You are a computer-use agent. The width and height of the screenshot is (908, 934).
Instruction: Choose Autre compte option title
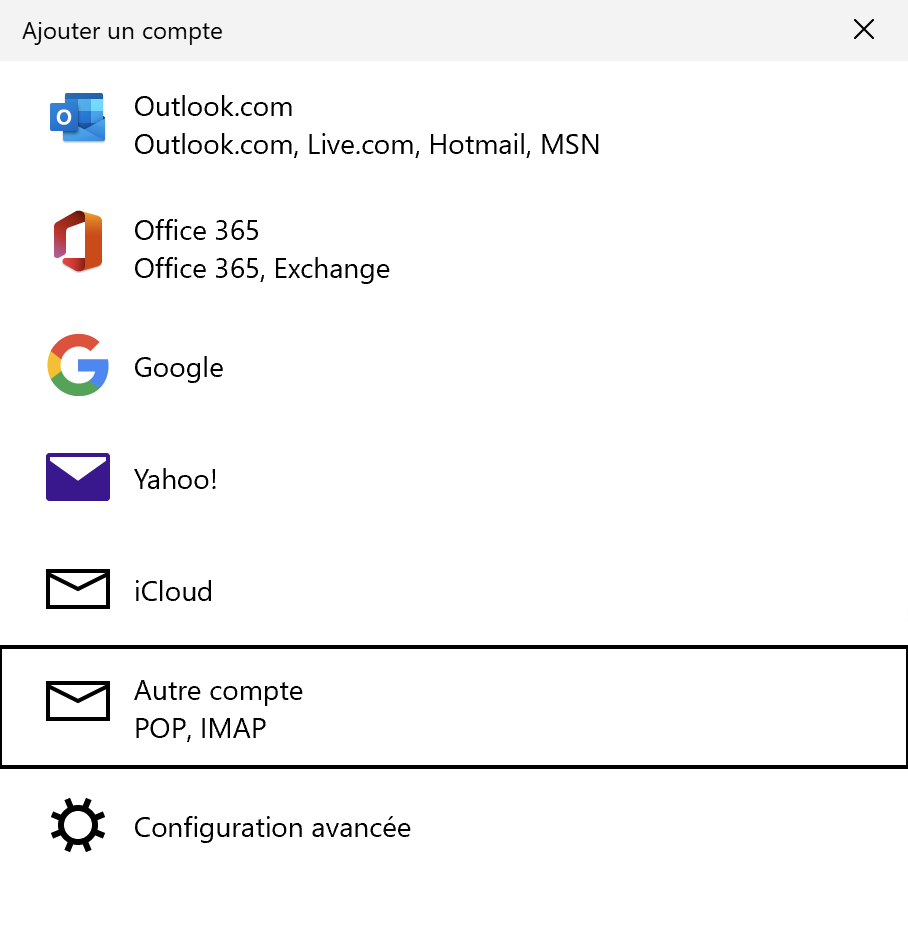click(219, 692)
